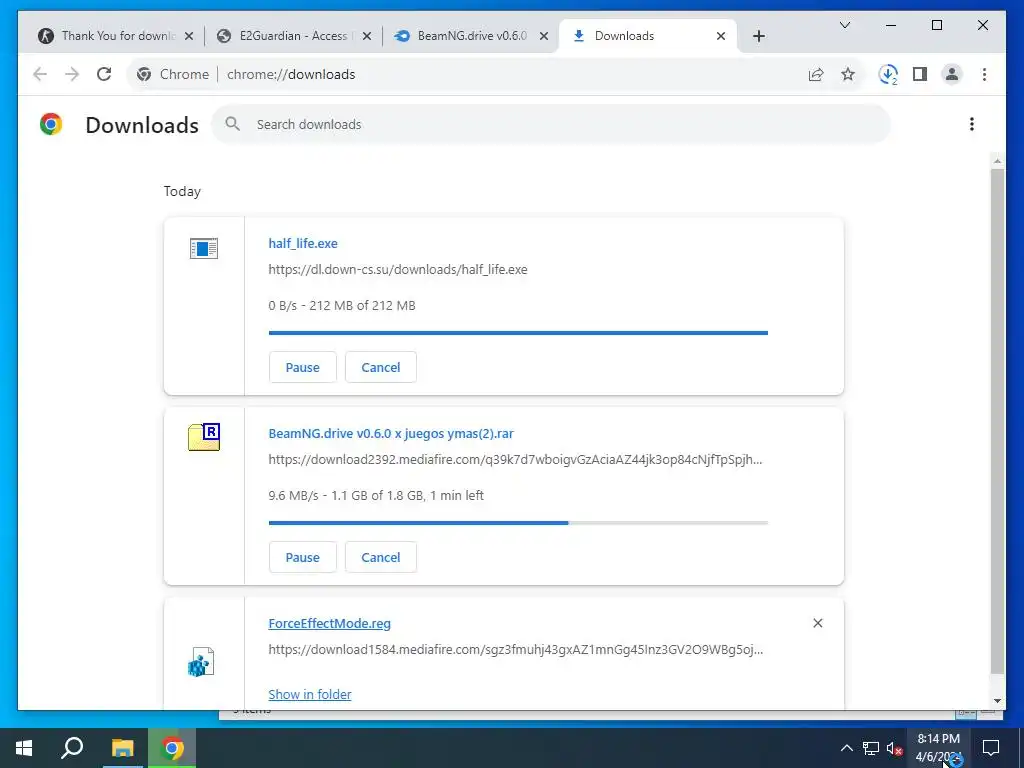Open the Windows Start menu

click(x=24, y=748)
